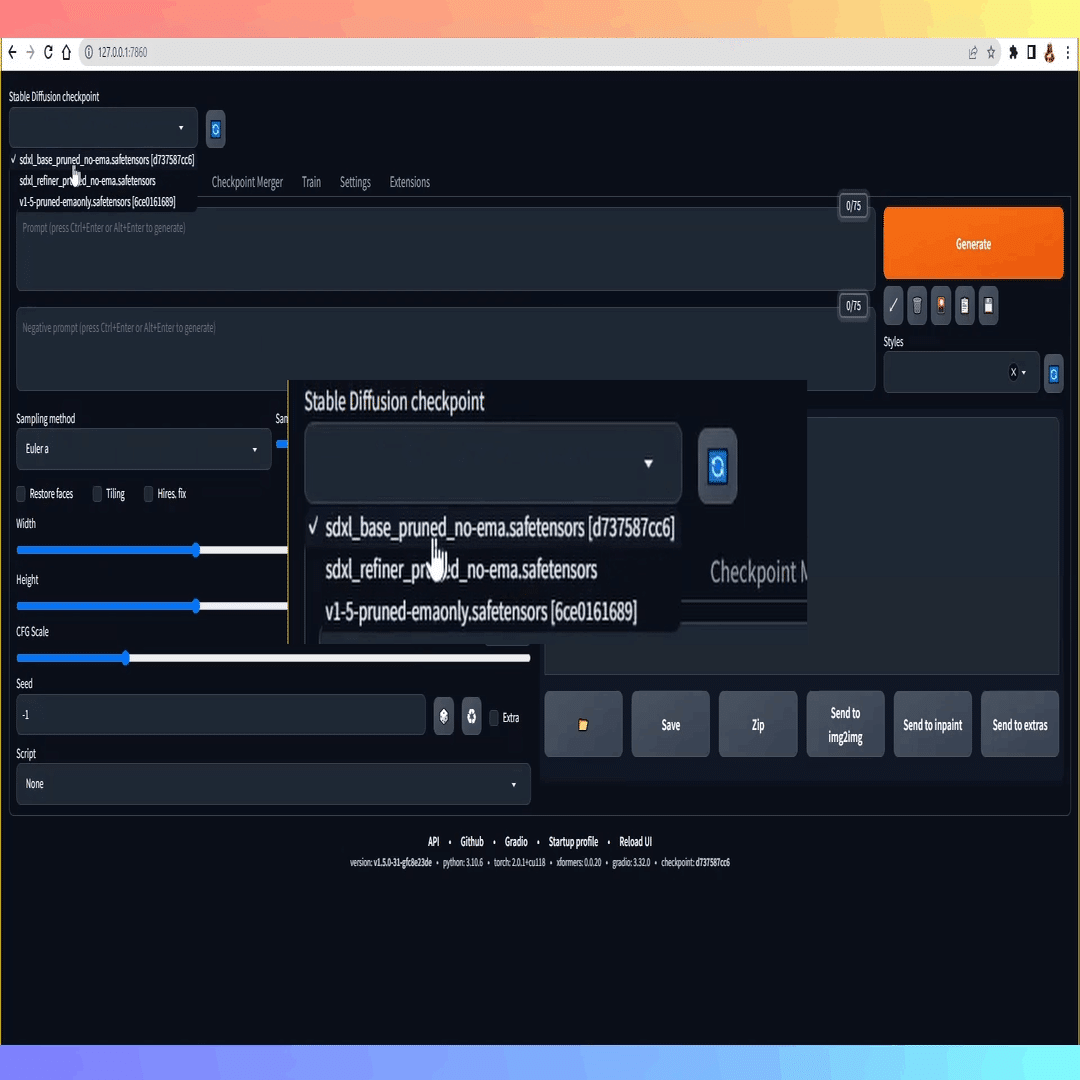Click the refresh checkpoint list icon

click(x=216, y=129)
